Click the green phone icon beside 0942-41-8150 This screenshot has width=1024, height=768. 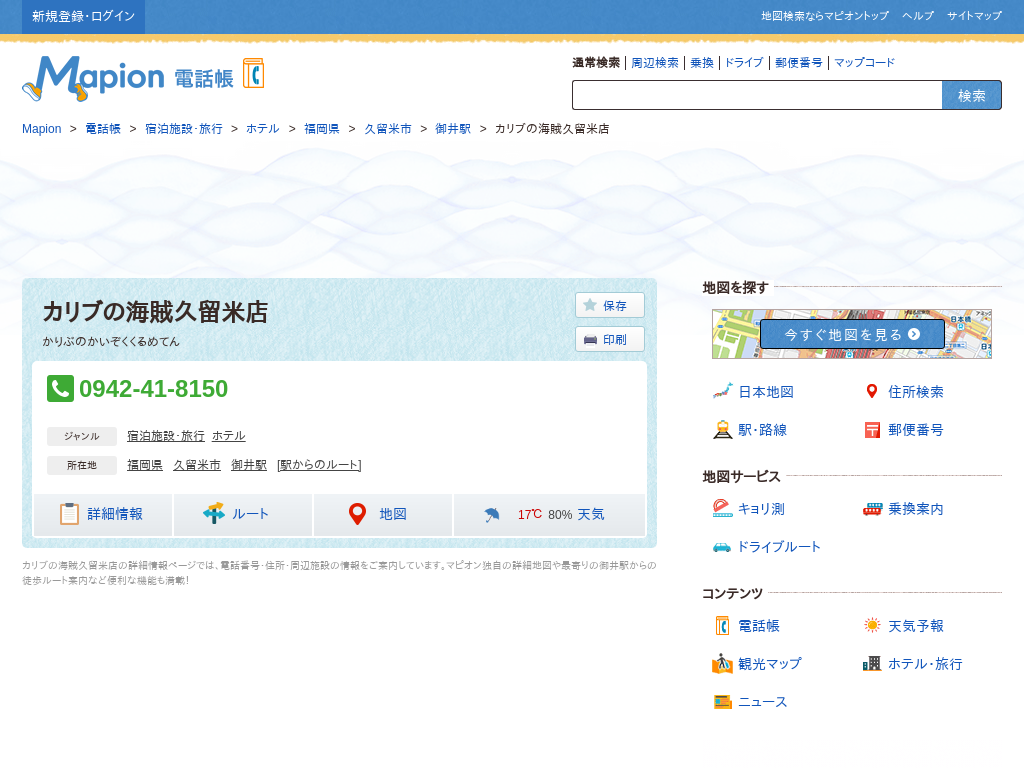[x=60, y=389]
